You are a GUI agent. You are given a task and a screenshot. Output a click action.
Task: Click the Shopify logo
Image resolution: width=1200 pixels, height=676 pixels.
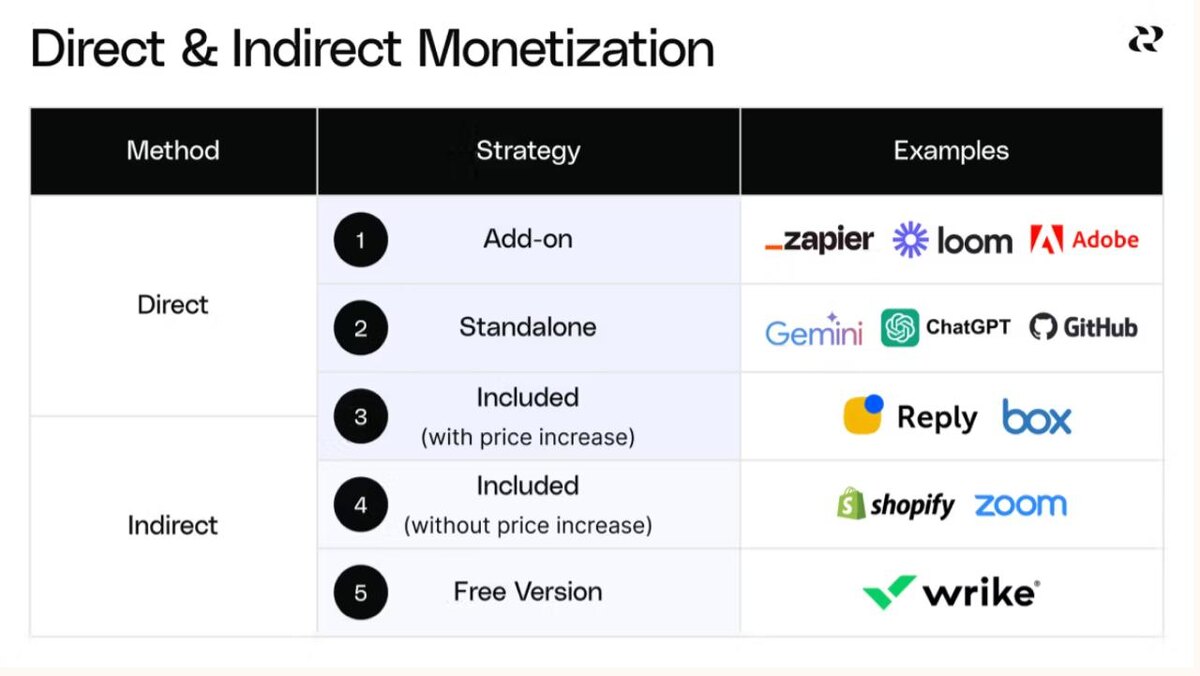895,504
